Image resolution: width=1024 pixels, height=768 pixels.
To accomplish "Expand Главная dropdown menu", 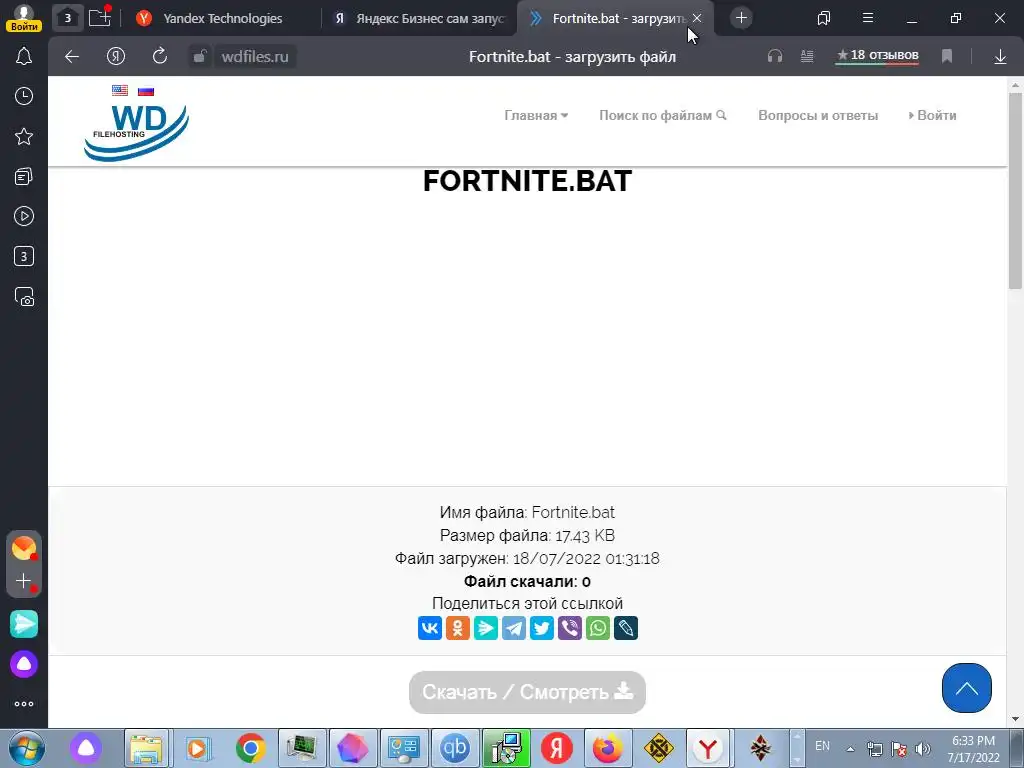I will (536, 116).
